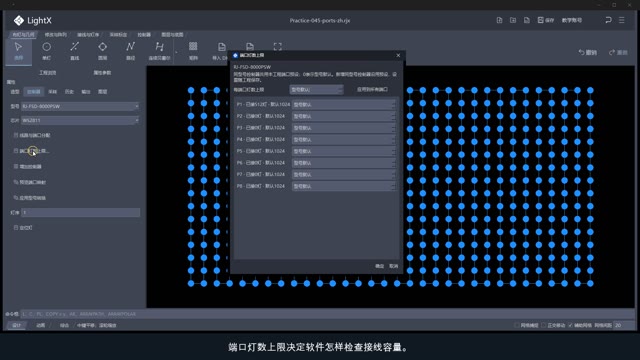Click the port lamp limit item in the left panel
The height and width of the screenshot is (360, 640).
coord(32,151)
